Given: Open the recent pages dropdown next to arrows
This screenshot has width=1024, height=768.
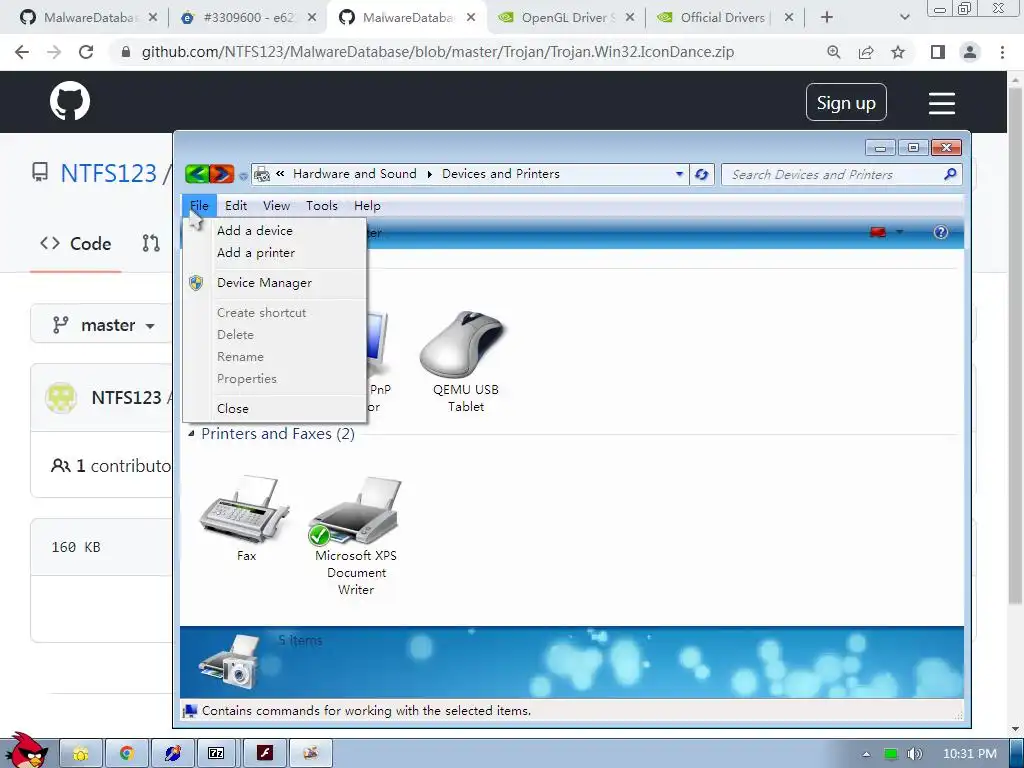Looking at the screenshot, I should pyautogui.click(x=243, y=176).
